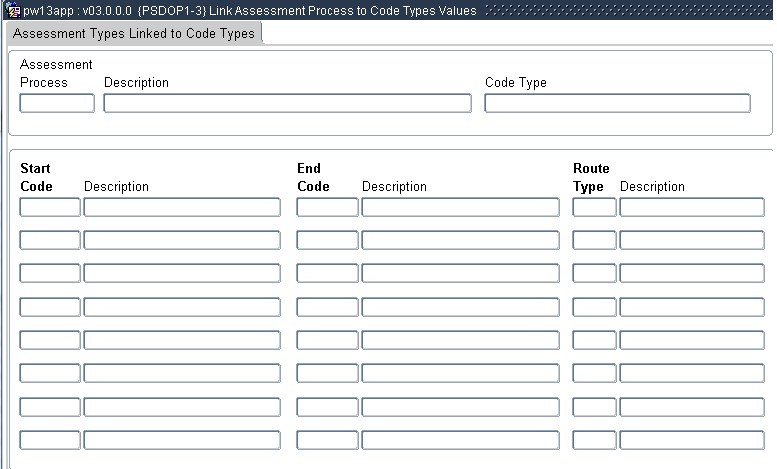Image resolution: width=777 pixels, height=469 pixels.
Task: Click the first row Start Code field
Action: (x=50, y=207)
